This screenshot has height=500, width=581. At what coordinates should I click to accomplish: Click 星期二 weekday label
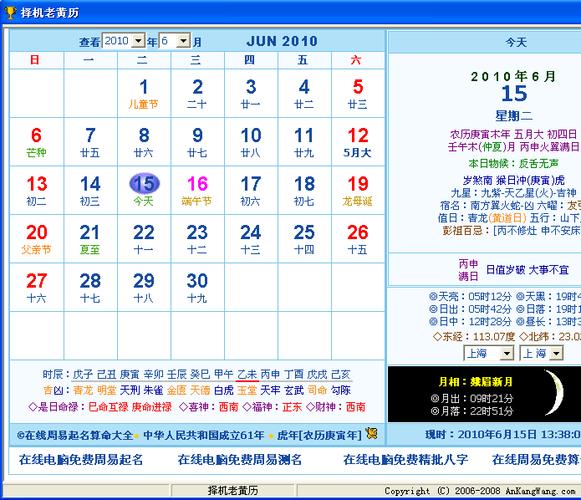[x=514, y=116]
